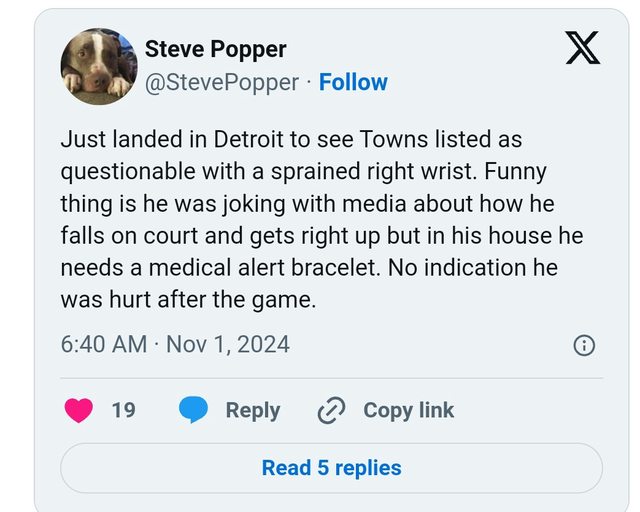640x512 pixels.
Task: Open Steve Popper's profile picture
Action: (98, 66)
